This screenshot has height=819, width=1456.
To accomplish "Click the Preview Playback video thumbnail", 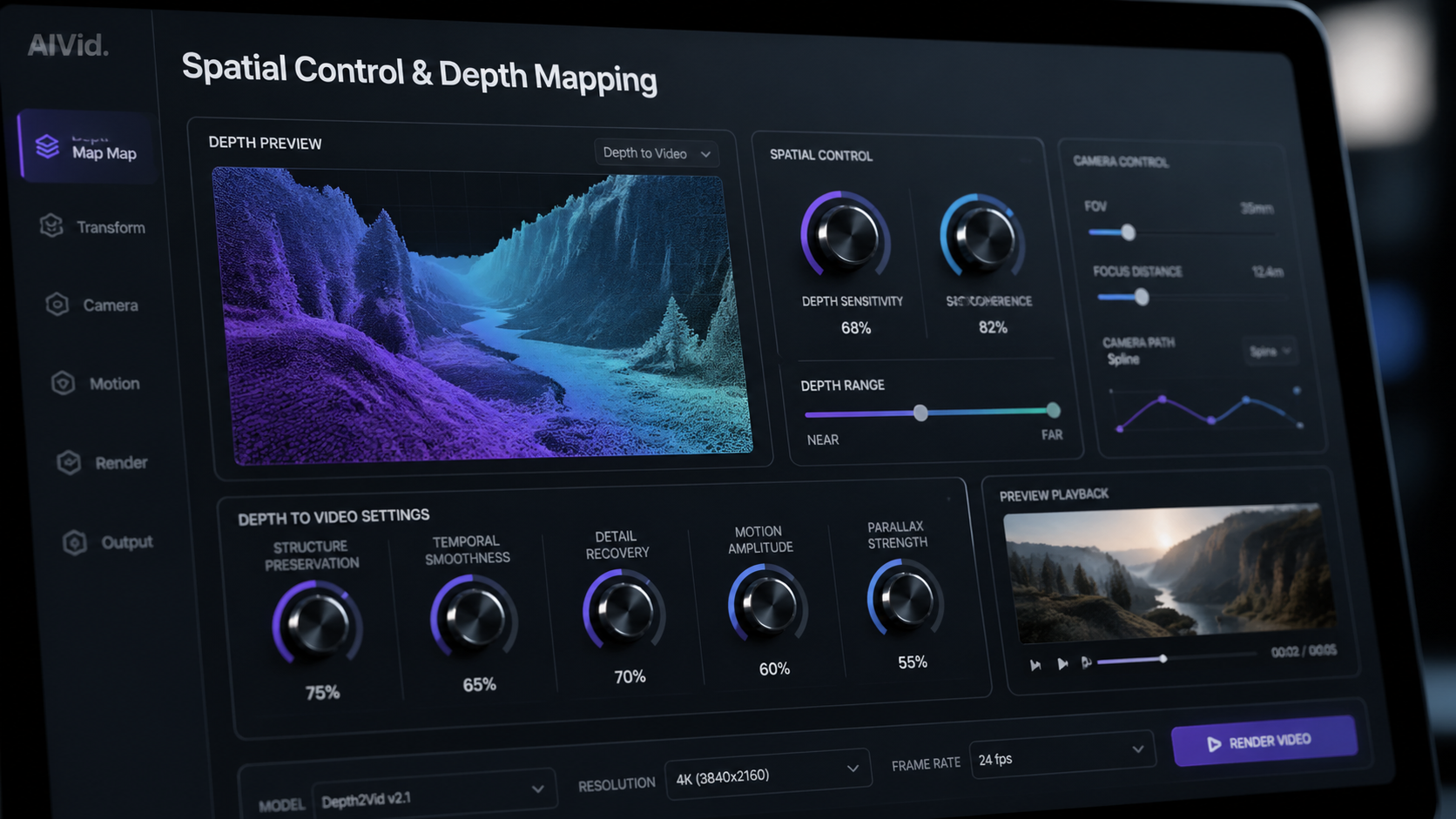I will click(x=1169, y=574).
